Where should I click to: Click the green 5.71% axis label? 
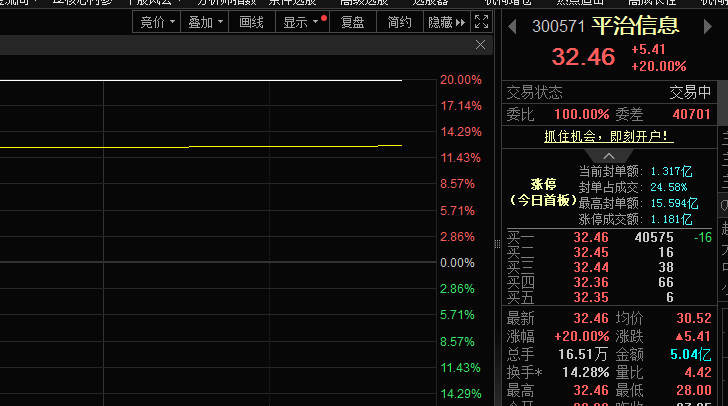(457, 315)
